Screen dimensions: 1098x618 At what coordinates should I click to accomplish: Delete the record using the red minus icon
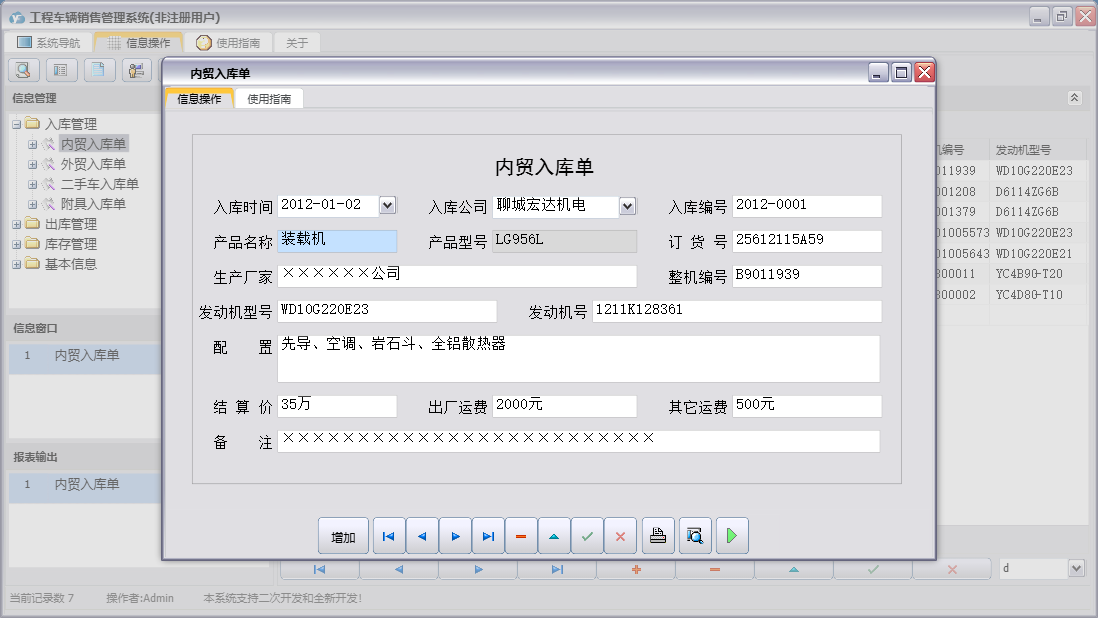(x=521, y=535)
